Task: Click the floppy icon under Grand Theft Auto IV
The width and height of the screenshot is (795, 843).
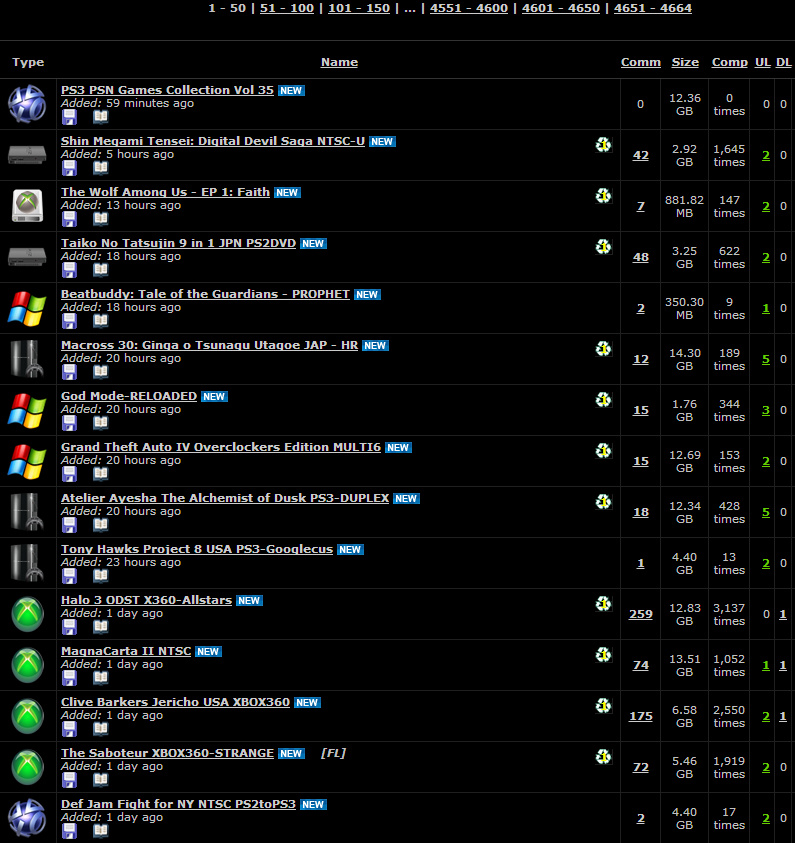Action: click(x=69, y=474)
